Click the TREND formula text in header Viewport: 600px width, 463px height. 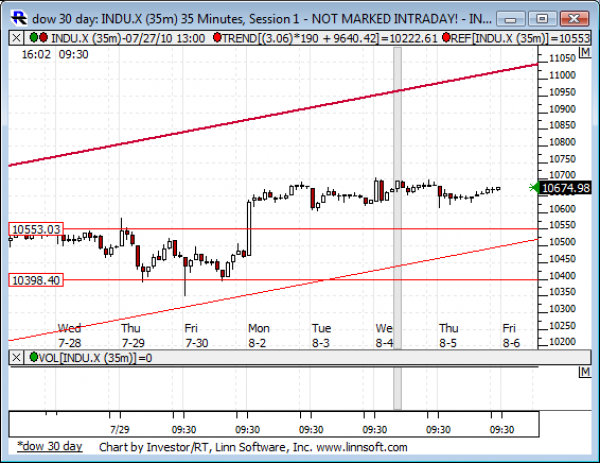[x=330, y=38]
